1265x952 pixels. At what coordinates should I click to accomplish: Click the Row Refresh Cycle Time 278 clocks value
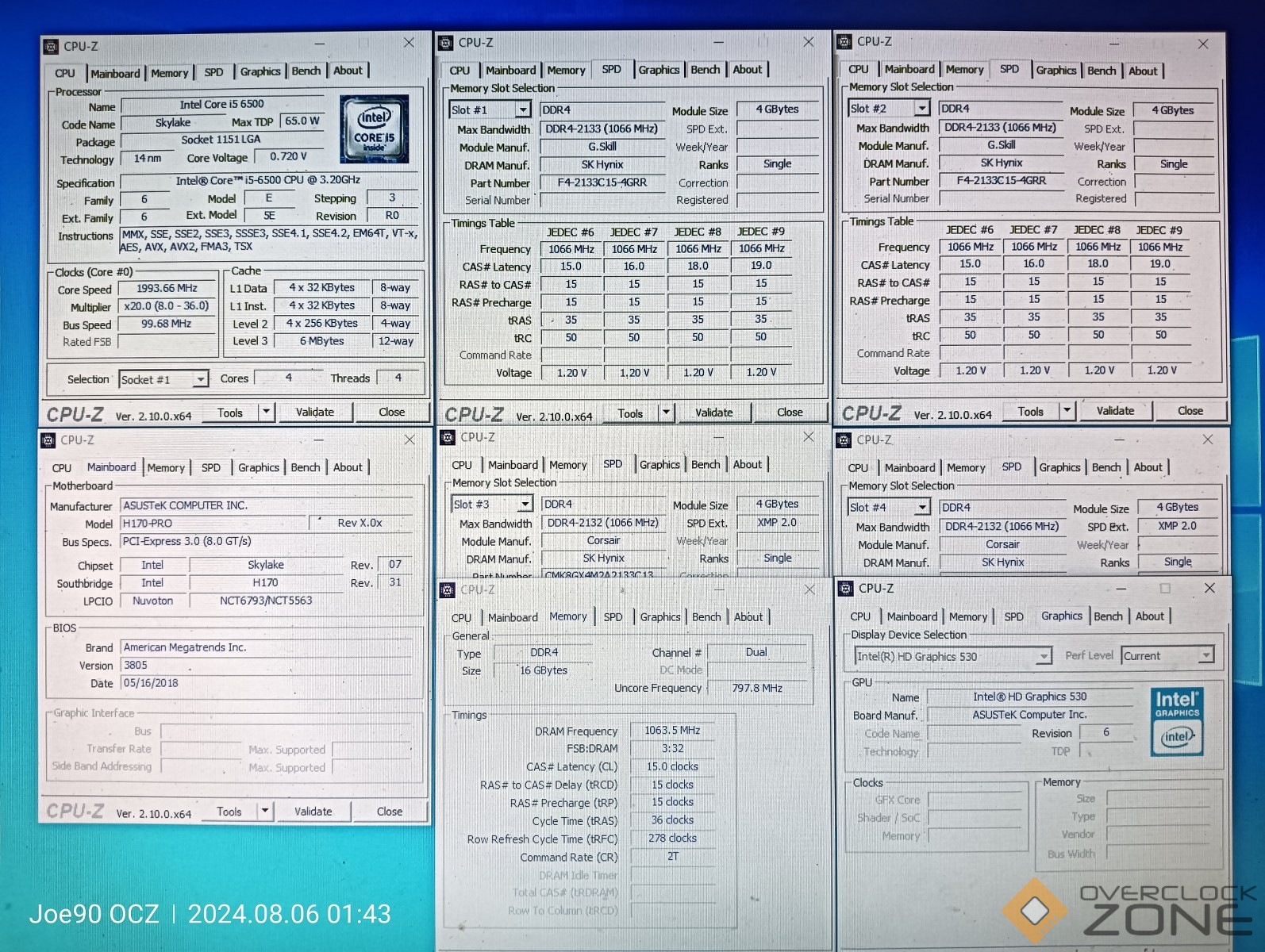[672, 838]
